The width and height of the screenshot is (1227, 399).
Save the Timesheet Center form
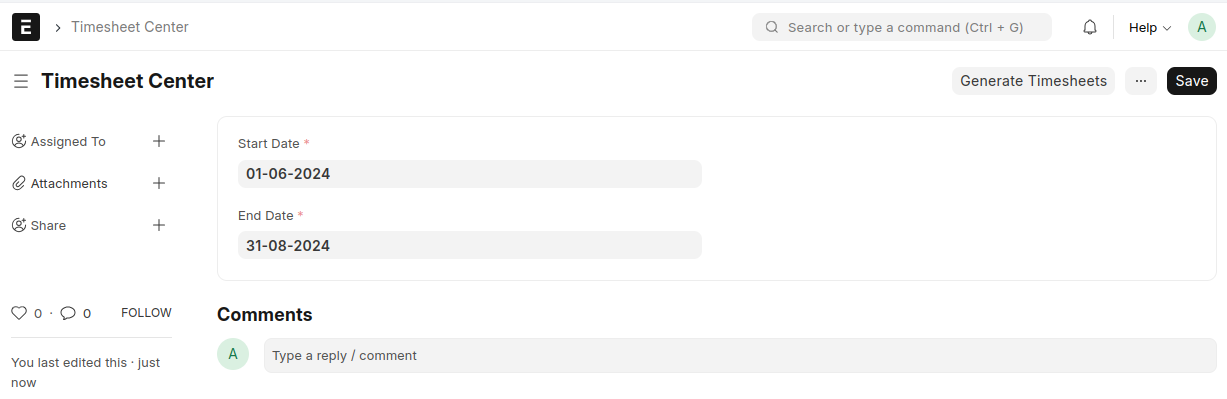pyautogui.click(x=1192, y=81)
